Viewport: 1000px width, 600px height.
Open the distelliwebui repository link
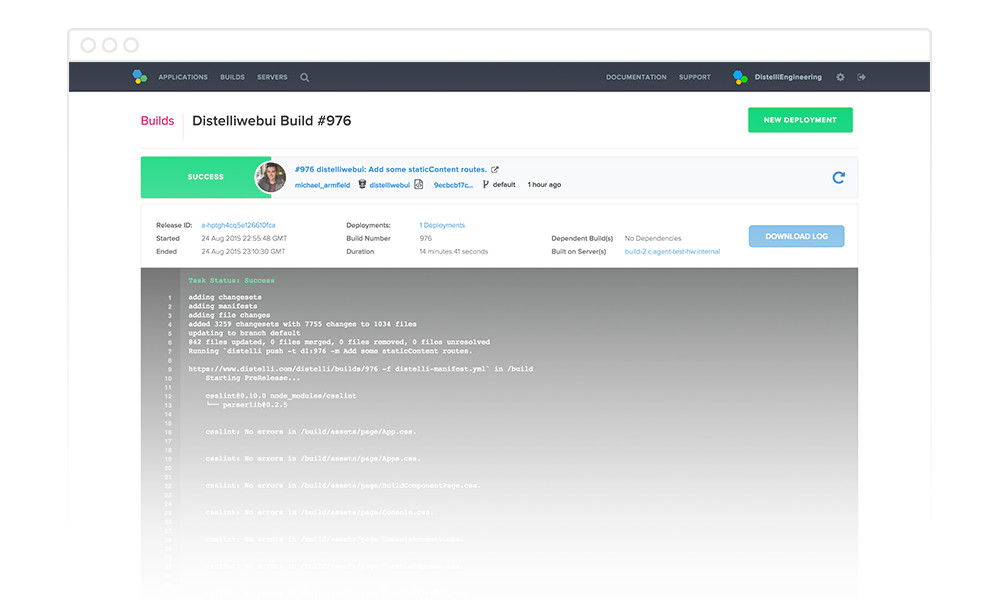pyautogui.click(x=390, y=185)
